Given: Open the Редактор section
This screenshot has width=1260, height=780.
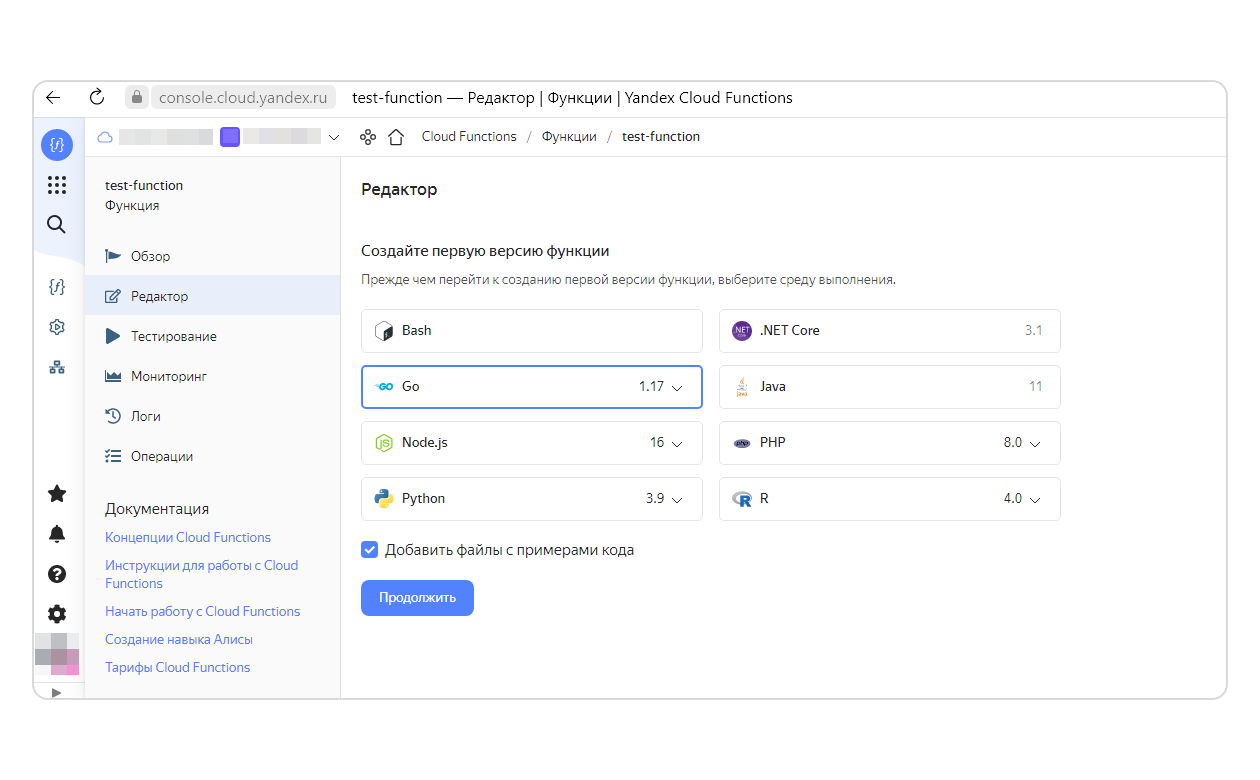Looking at the screenshot, I should pos(212,296).
